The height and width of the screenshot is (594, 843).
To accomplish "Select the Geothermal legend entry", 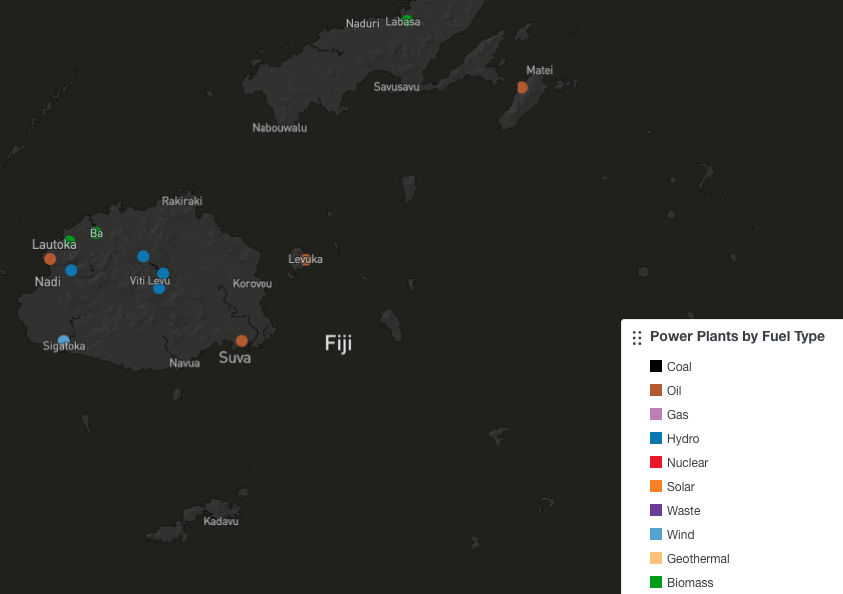I will click(698, 559).
